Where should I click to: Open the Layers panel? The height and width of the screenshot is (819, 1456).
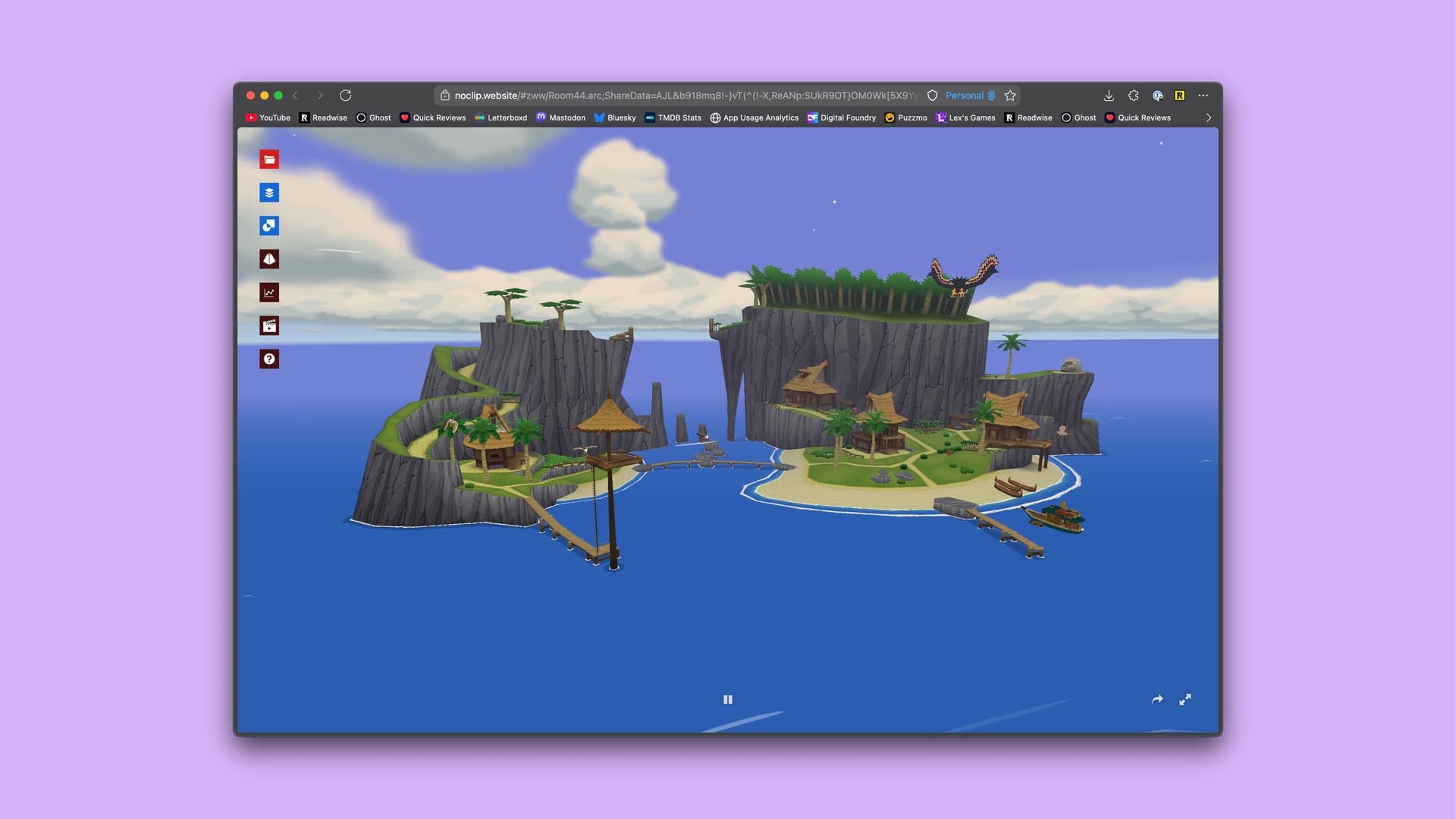[x=269, y=193]
